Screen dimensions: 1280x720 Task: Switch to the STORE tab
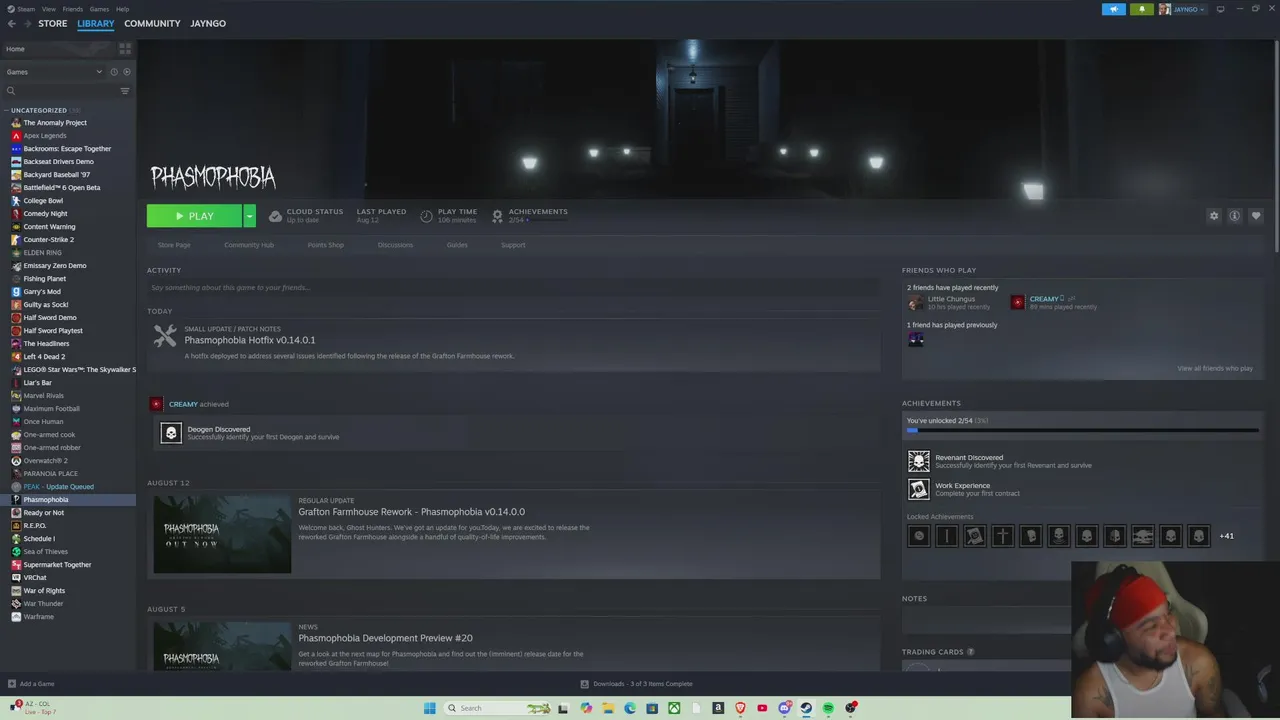click(53, 23)
